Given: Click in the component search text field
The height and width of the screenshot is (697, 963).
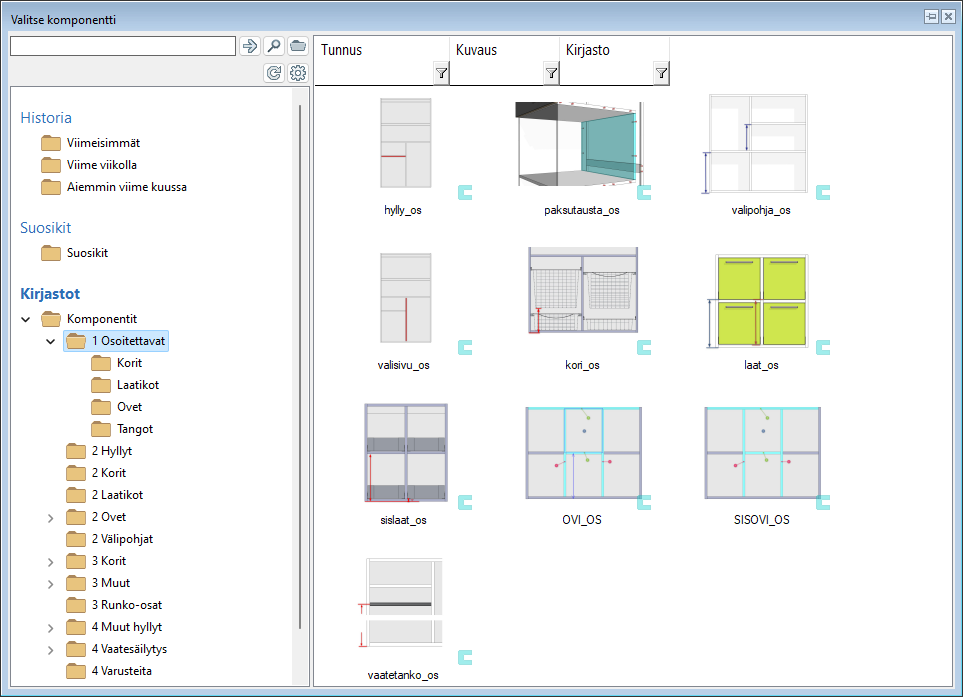Looking at the screenshot, I should 122,46.
